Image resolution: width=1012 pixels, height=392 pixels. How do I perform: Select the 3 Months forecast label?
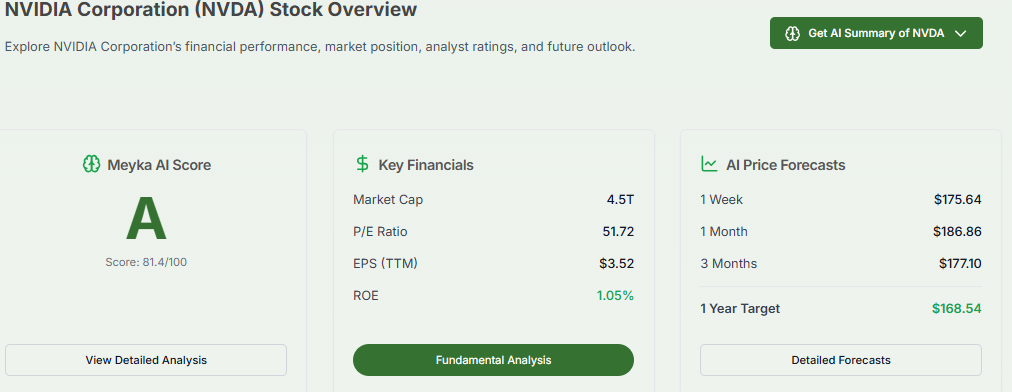(x=729, y=263)
